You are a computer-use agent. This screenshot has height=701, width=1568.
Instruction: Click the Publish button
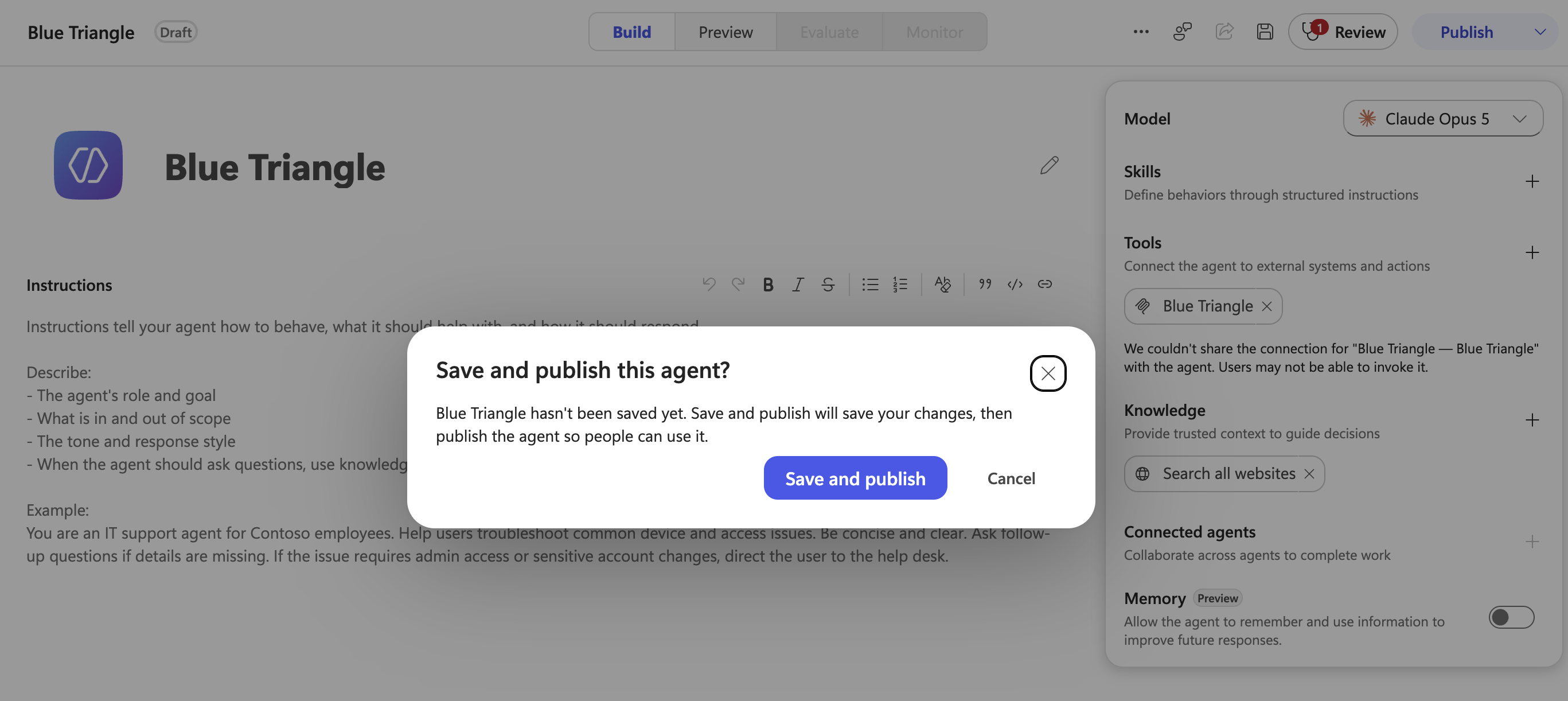click(x=1466, y=32)
